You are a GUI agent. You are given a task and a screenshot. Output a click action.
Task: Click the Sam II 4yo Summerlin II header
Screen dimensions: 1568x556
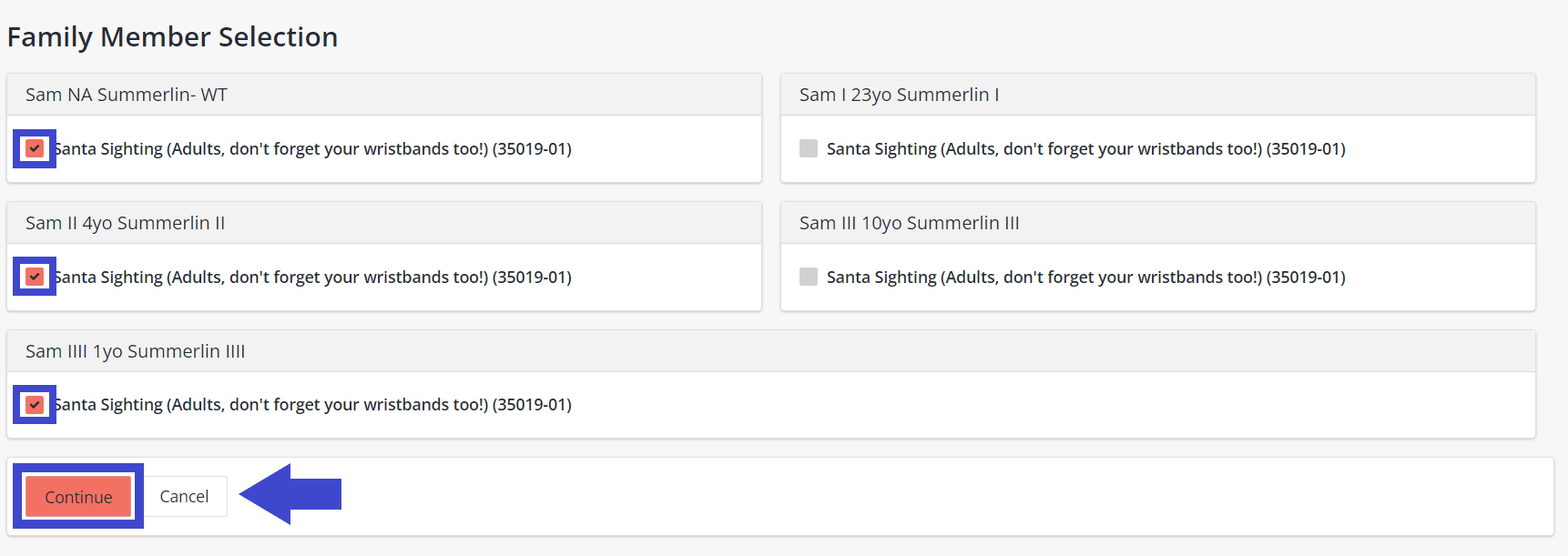(x=125, y=223)
